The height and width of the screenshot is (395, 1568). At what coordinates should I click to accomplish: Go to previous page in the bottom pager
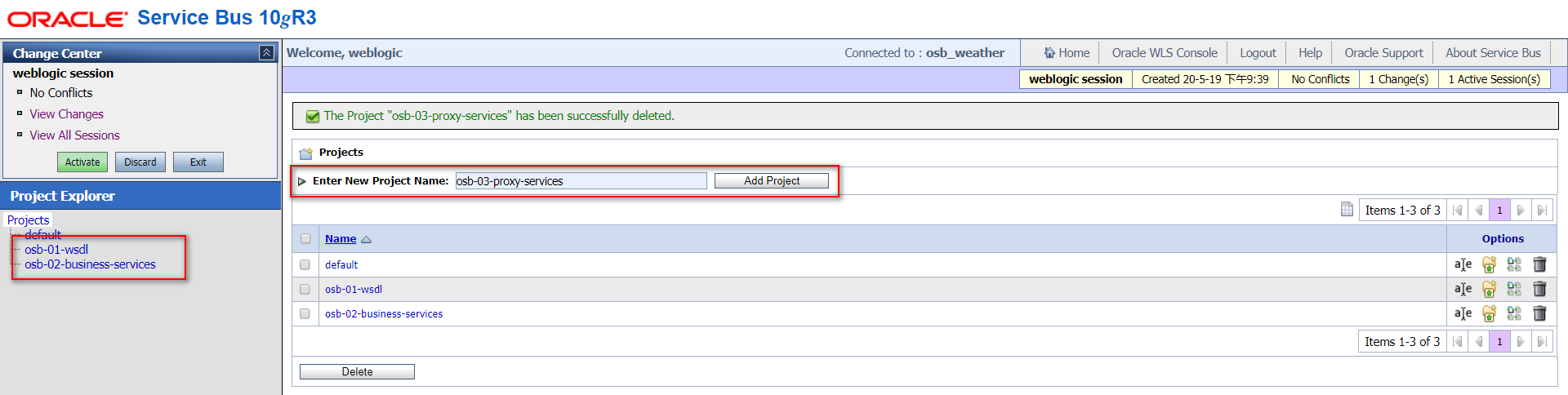coord(1478,342)
